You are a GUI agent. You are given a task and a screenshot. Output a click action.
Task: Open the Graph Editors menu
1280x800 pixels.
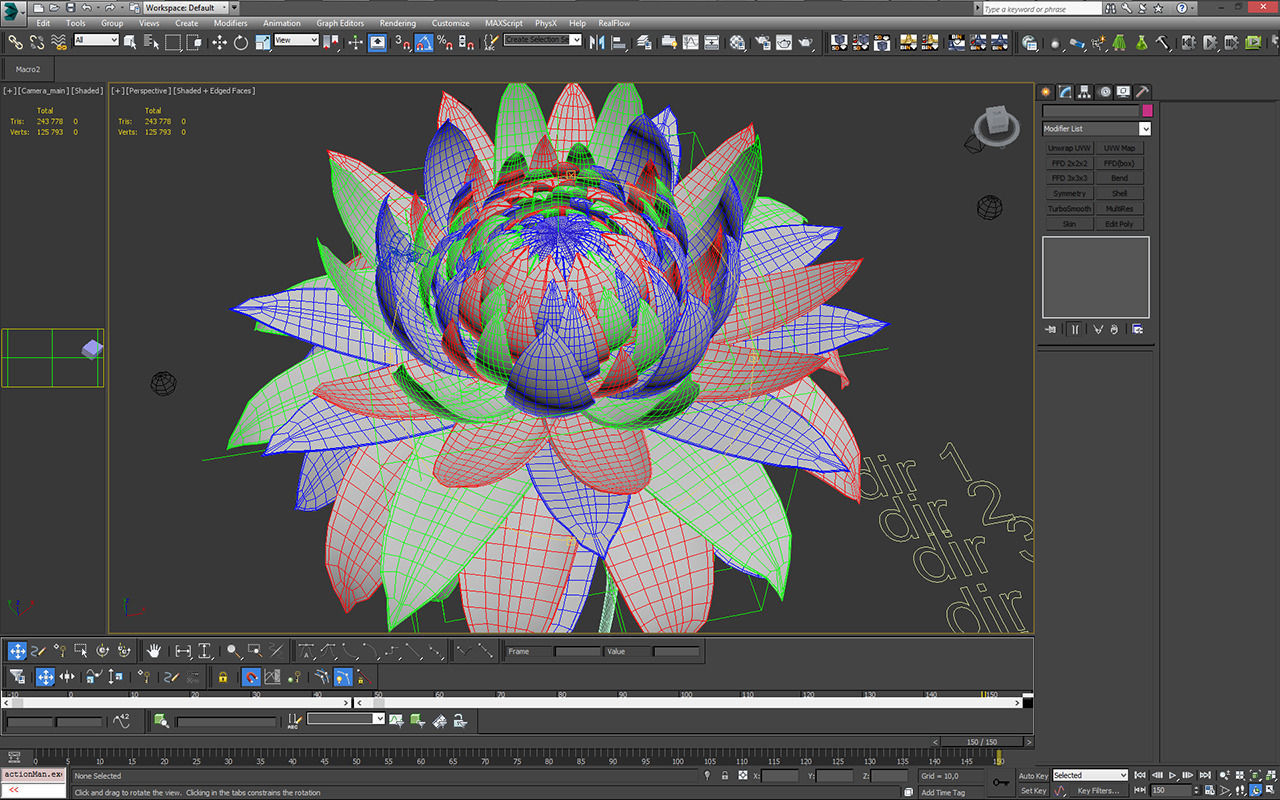[x=340, y=23]
